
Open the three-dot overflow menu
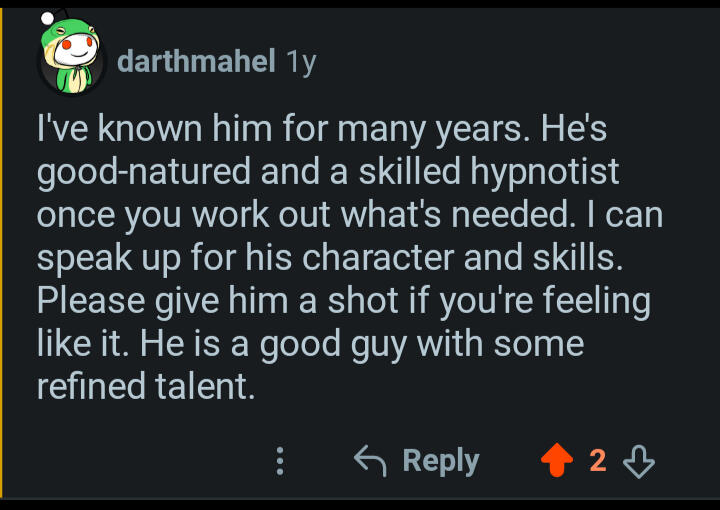coord(280,461)
